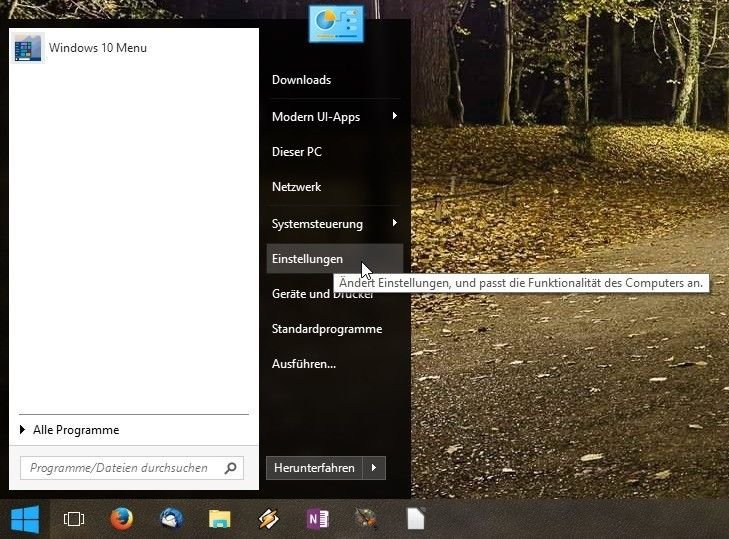Launch OneNote from the taskbar
The width and height of the screenshot is (729, 539).
point(318,519)
